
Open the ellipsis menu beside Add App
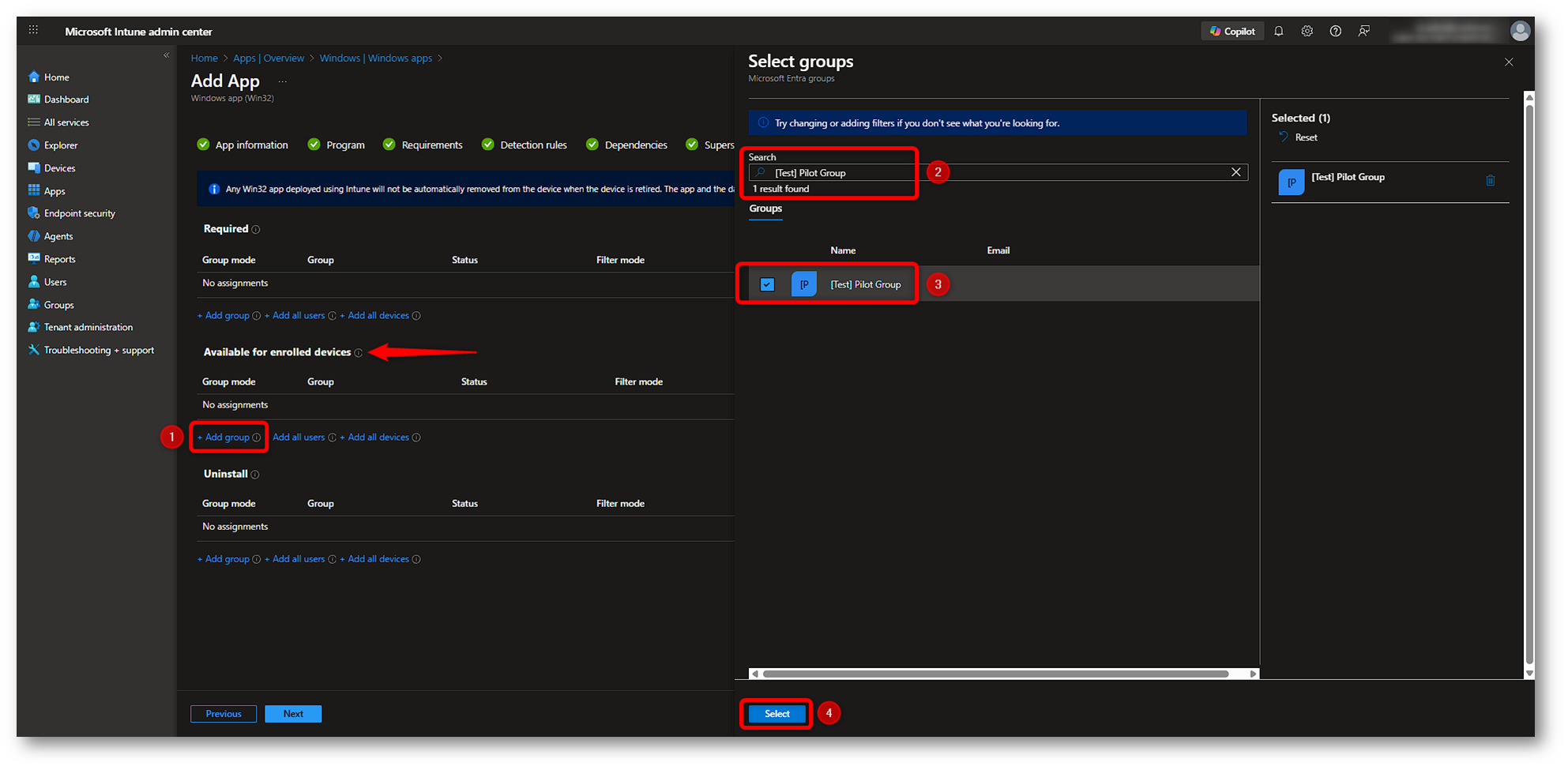click(x=282, y=81)
